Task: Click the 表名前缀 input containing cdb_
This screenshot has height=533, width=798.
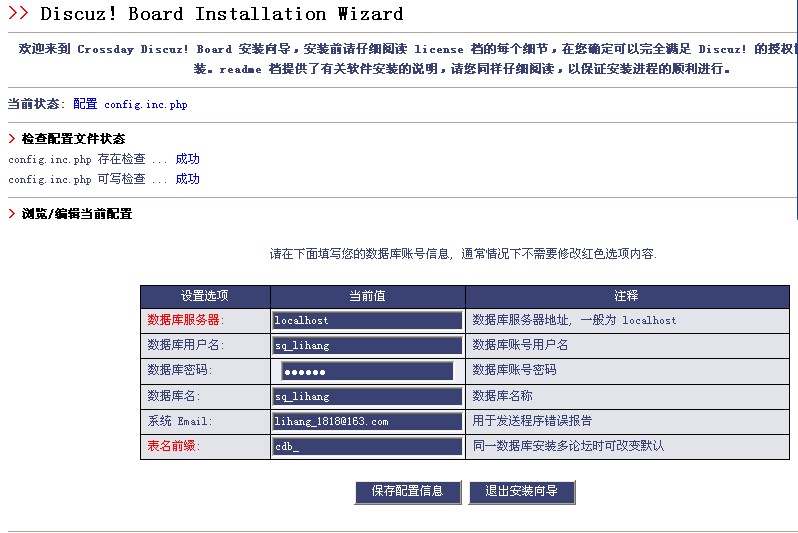Action: tap(367, 446)
